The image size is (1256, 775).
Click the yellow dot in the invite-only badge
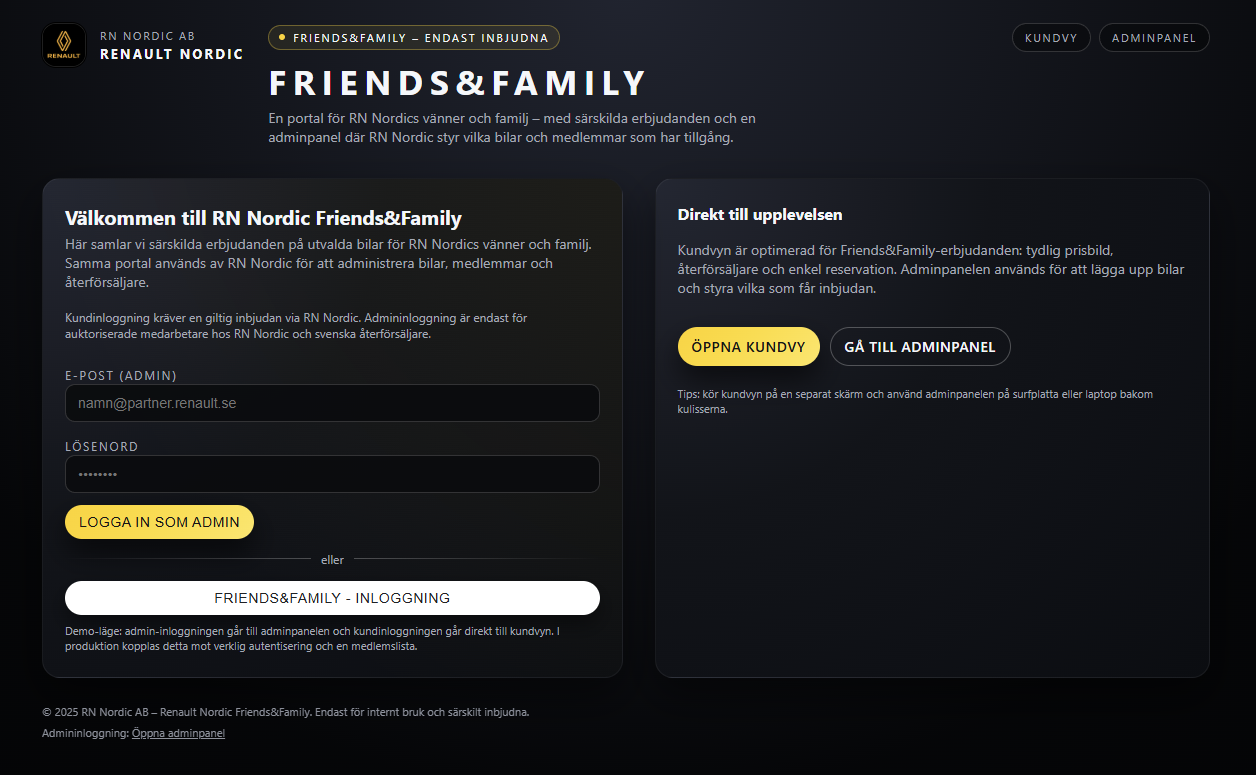(x=282, y=38)
